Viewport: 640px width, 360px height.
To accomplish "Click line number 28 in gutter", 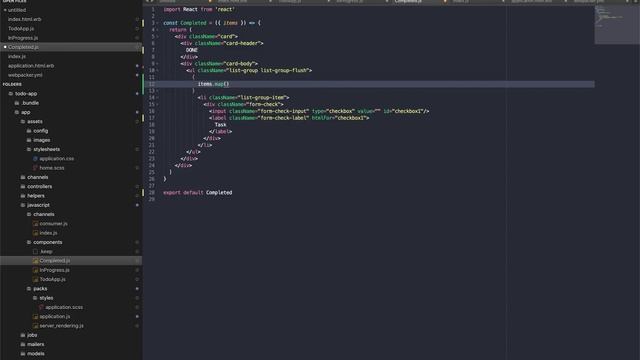I will pyautogui.click(x=152, y=193).
